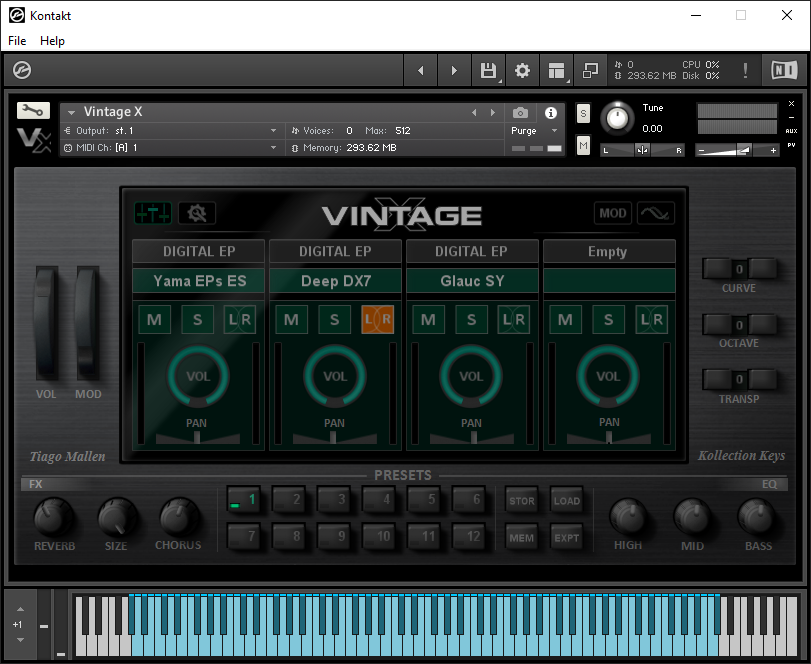Increase the OCTAVE value with right button

[x=762, y=325]
